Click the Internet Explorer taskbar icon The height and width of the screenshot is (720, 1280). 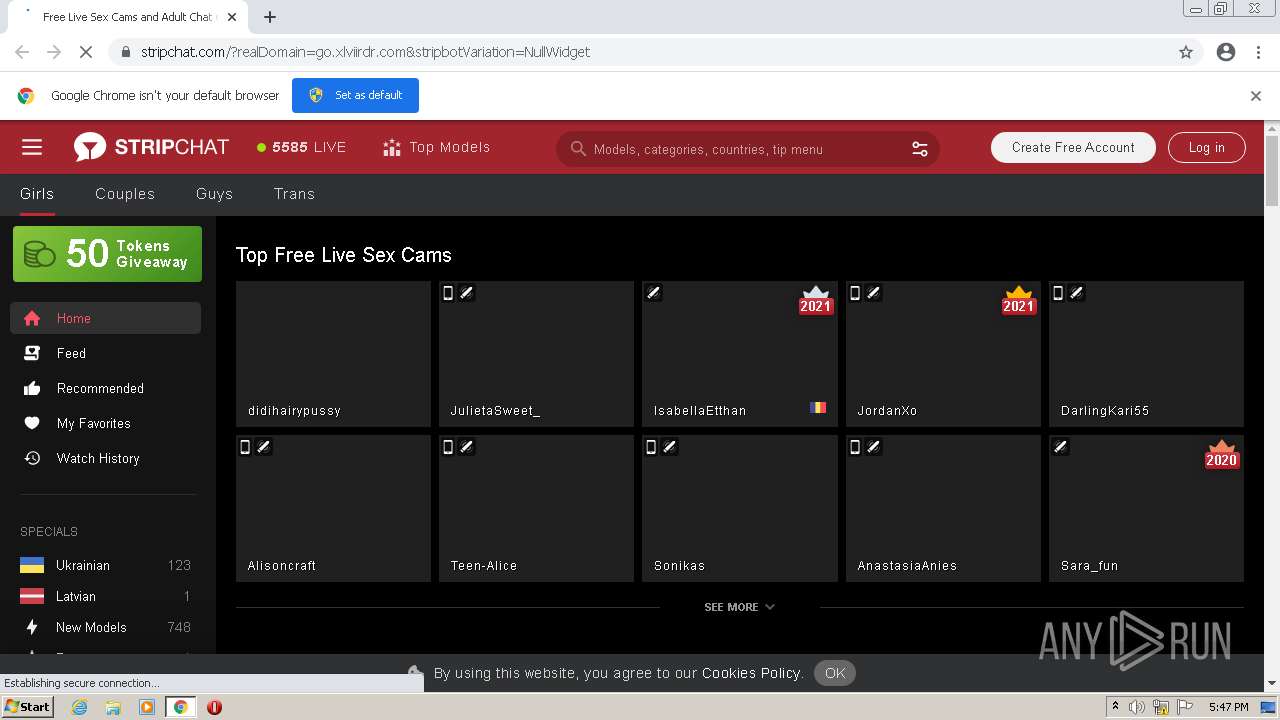[80, 707]
